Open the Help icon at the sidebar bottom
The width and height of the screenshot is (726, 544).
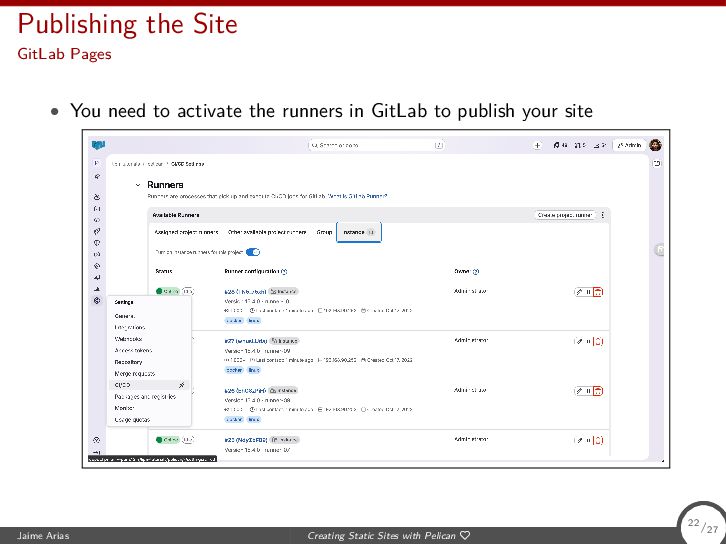point(97,440)
